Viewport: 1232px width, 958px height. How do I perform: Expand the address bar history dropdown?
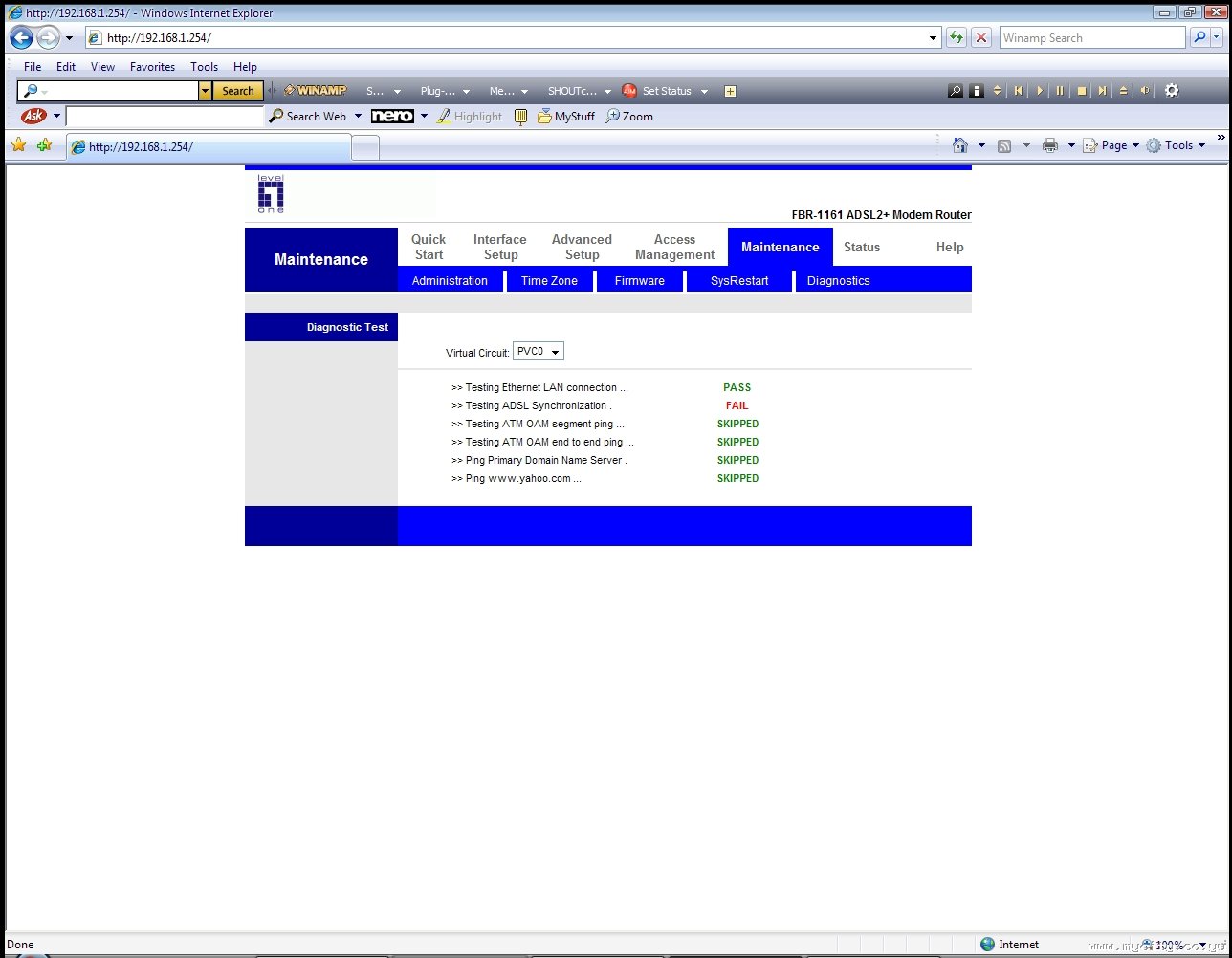point(935,38)
